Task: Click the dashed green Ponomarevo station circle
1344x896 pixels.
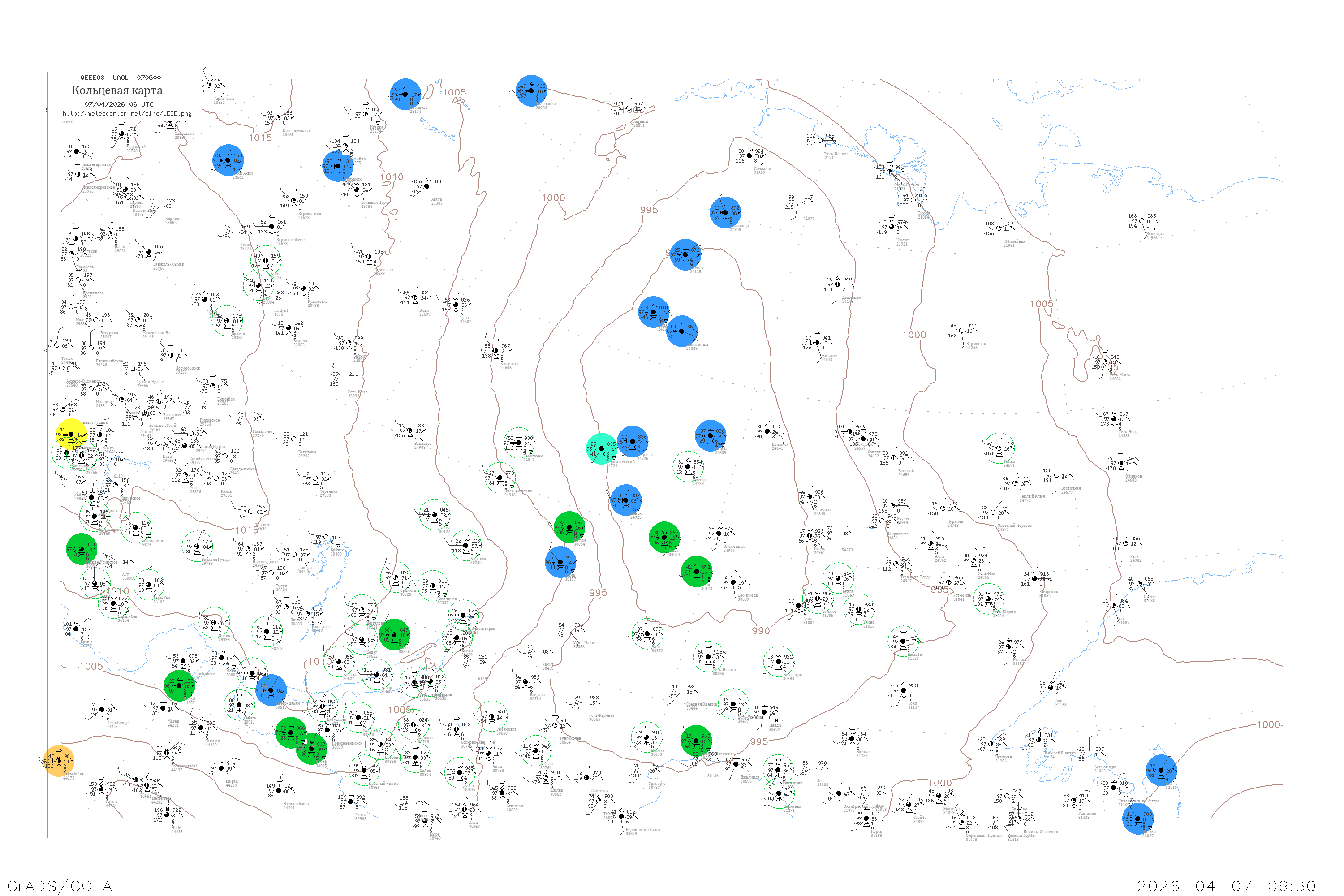Action: 136,528
